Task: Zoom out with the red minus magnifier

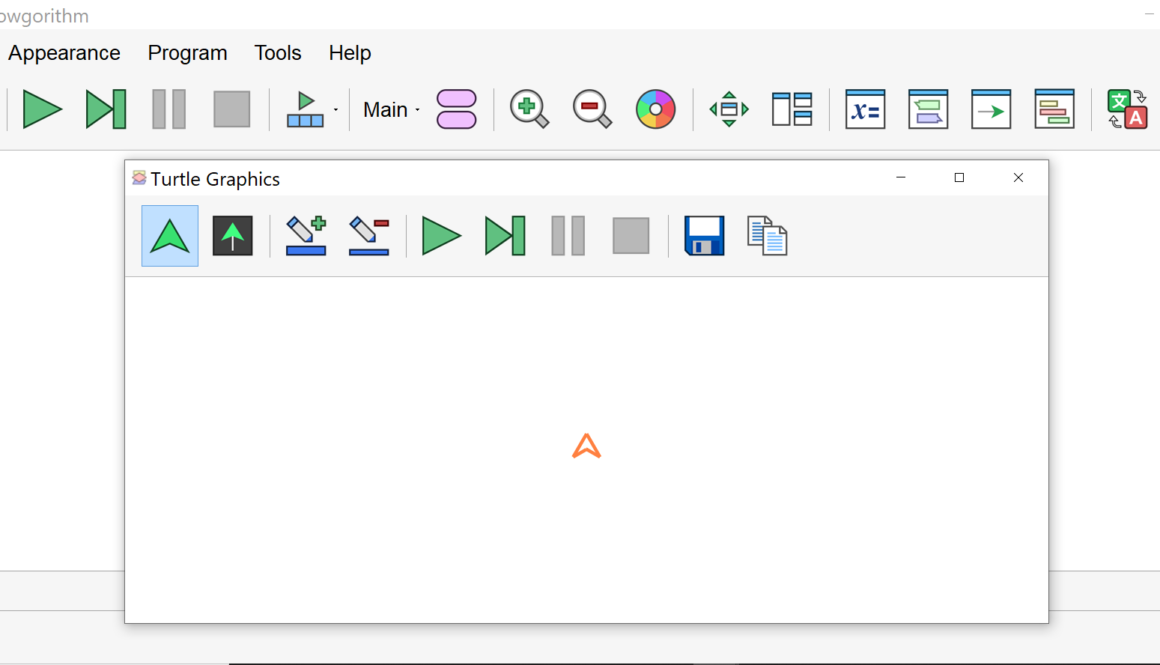Action: pyautogui.click(x=593, y=109)
